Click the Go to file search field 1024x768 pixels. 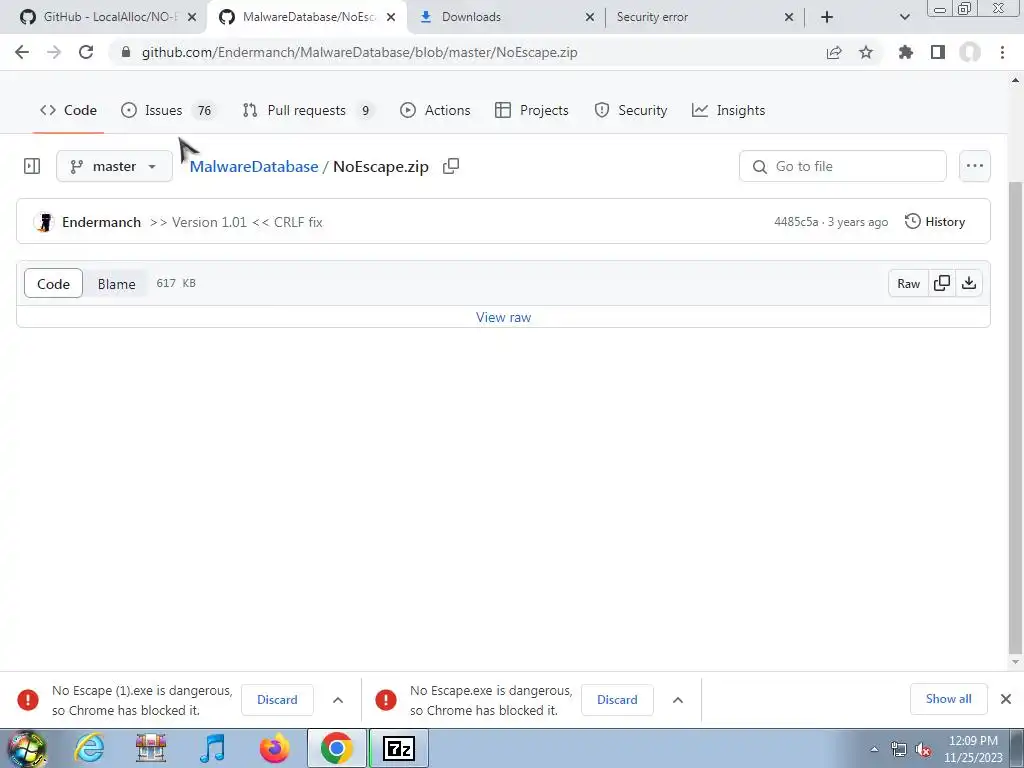click(x=842, y=167)
